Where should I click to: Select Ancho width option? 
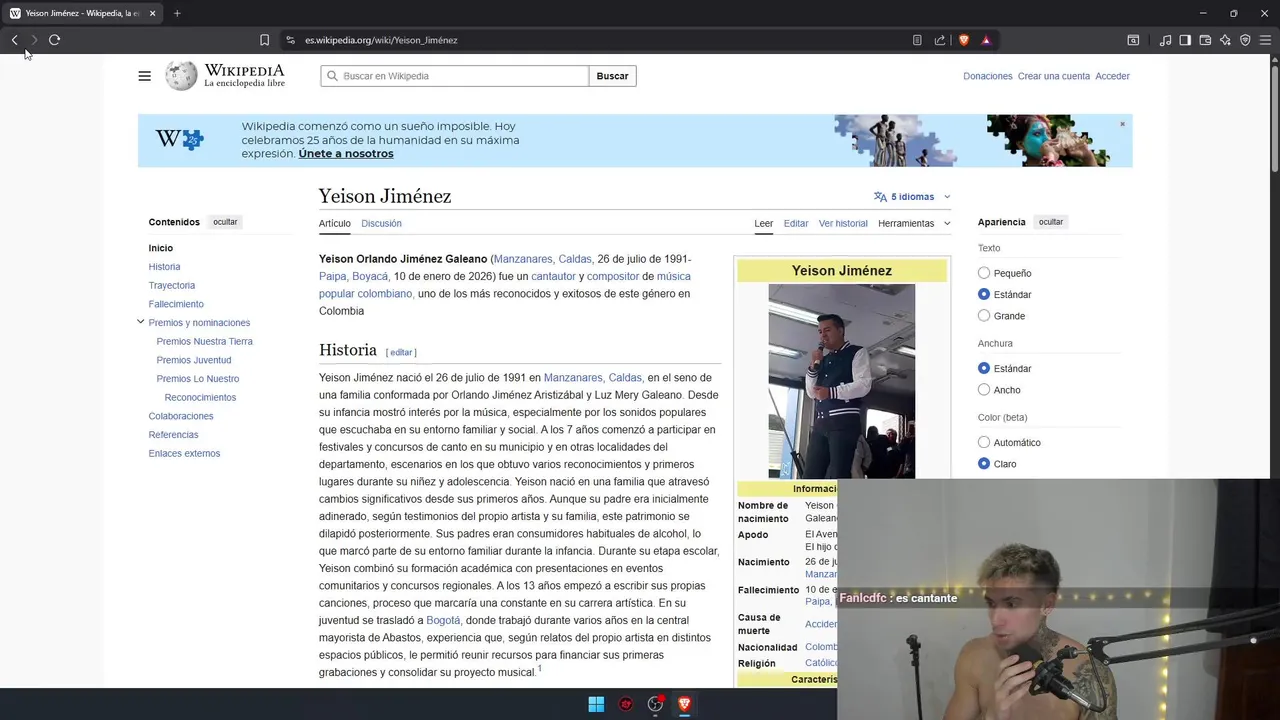tap(984, 390)
